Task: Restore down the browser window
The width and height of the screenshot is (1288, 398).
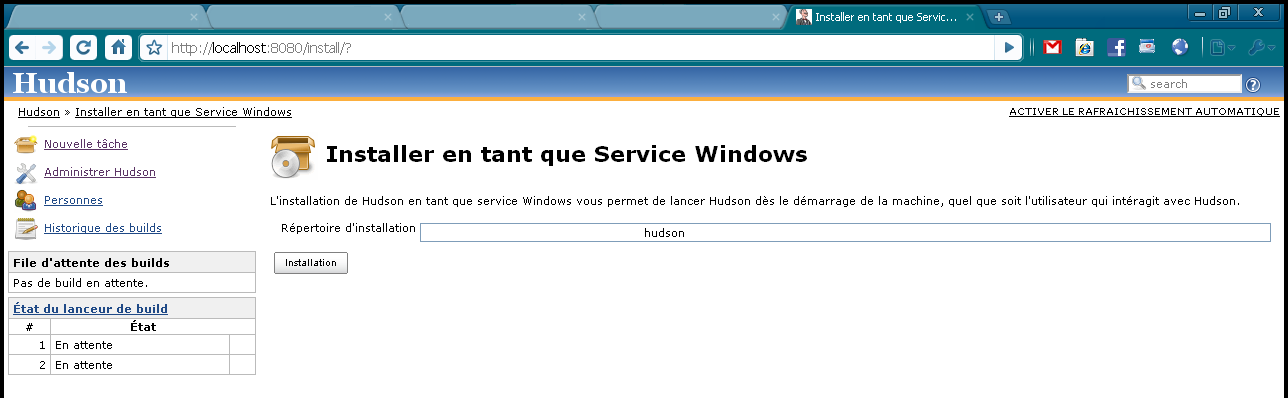Action: pyautogui.click(x=1224, y=13)
